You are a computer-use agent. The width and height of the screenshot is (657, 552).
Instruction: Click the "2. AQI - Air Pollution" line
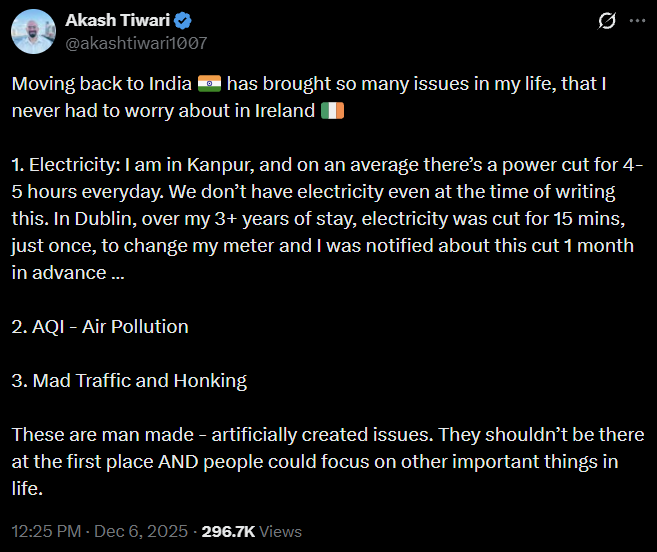tap(100, 326)
